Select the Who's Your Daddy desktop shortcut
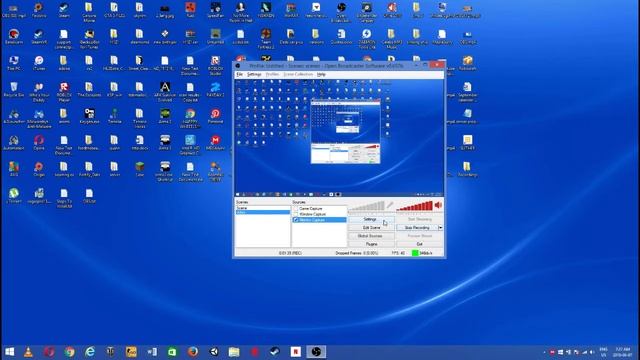Screen dimensions: 640x360 click(39, 92)
